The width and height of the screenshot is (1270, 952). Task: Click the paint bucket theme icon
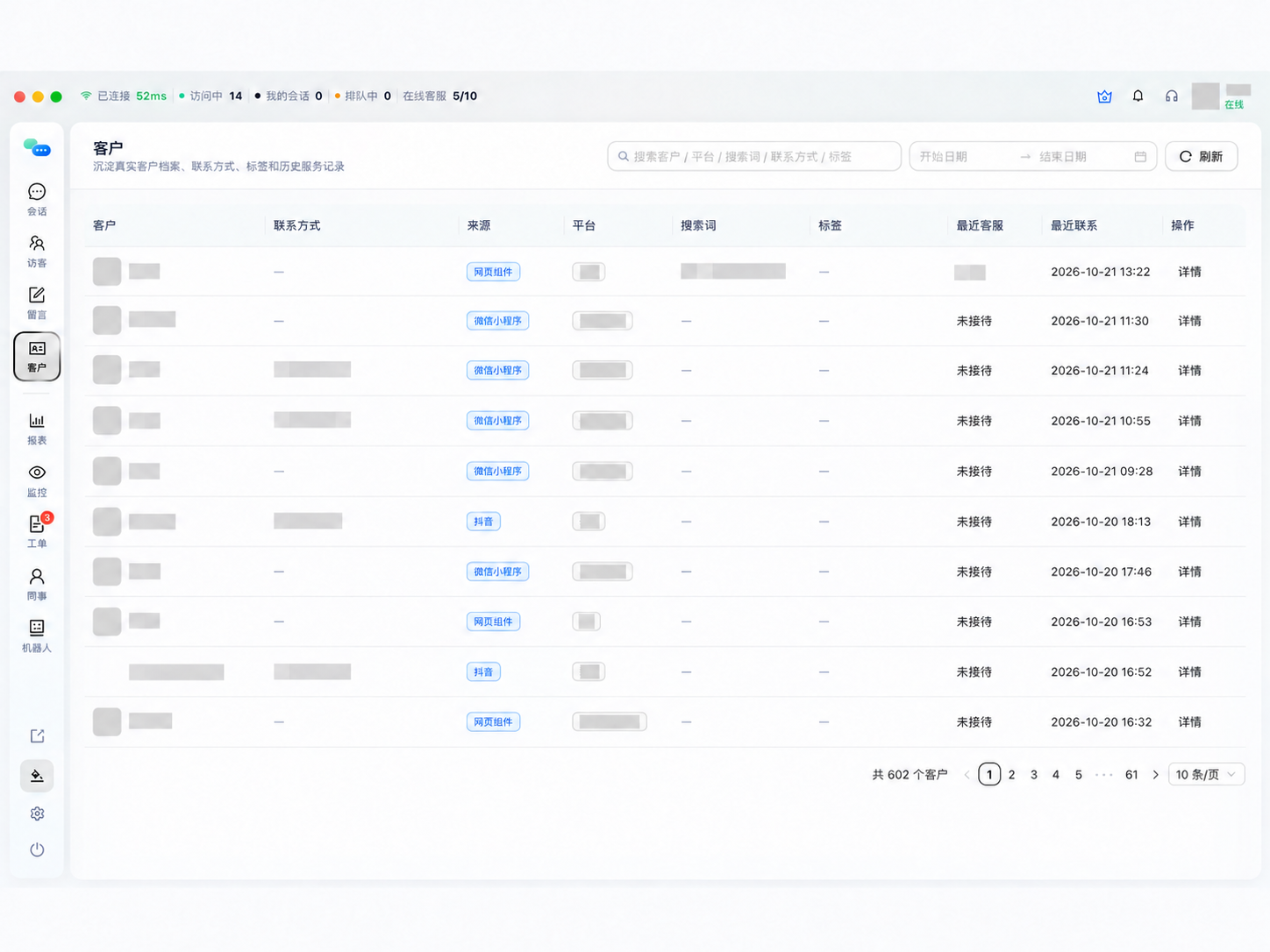click(37, 776)
